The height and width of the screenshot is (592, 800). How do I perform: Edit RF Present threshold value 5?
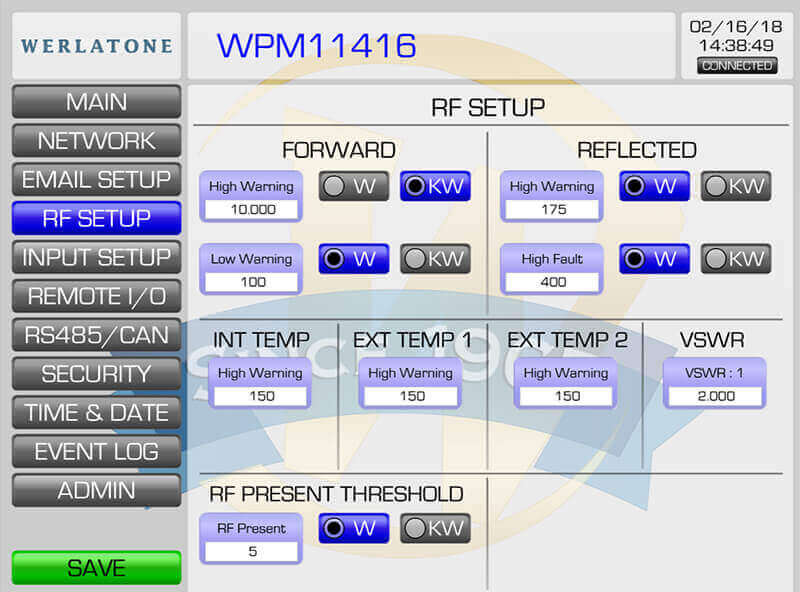tap(252, 552)
